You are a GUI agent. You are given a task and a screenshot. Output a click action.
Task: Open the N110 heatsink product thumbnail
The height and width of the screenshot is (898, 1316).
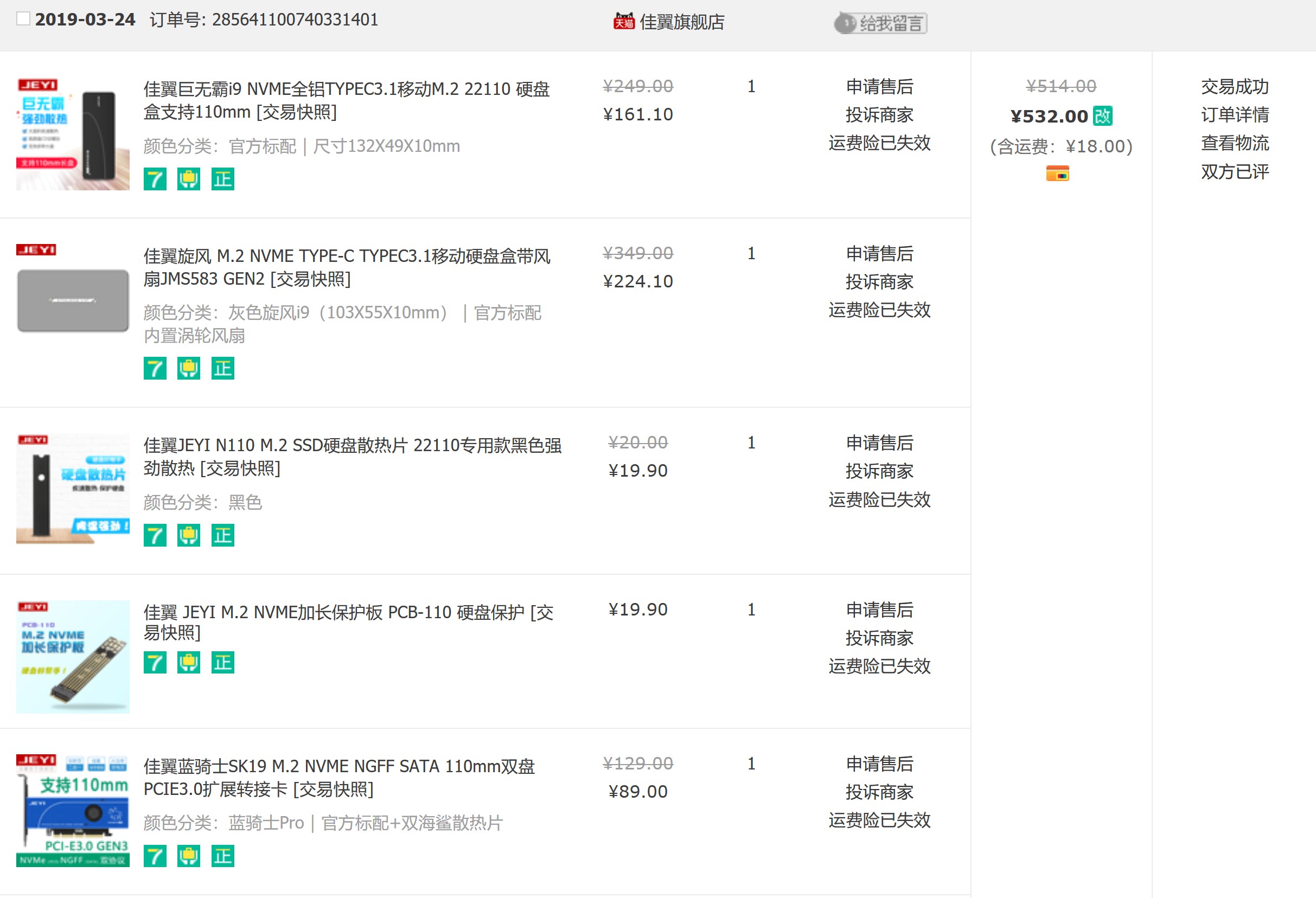73,489
